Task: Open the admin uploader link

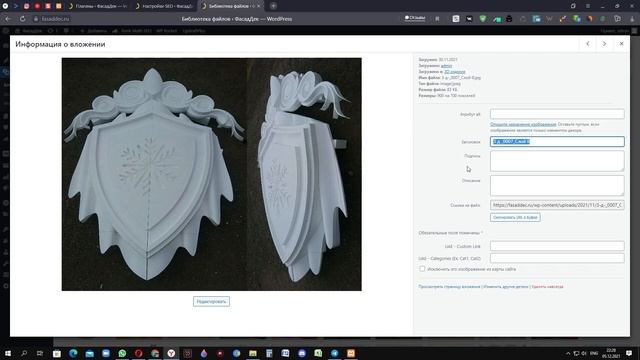Action: 446,66
